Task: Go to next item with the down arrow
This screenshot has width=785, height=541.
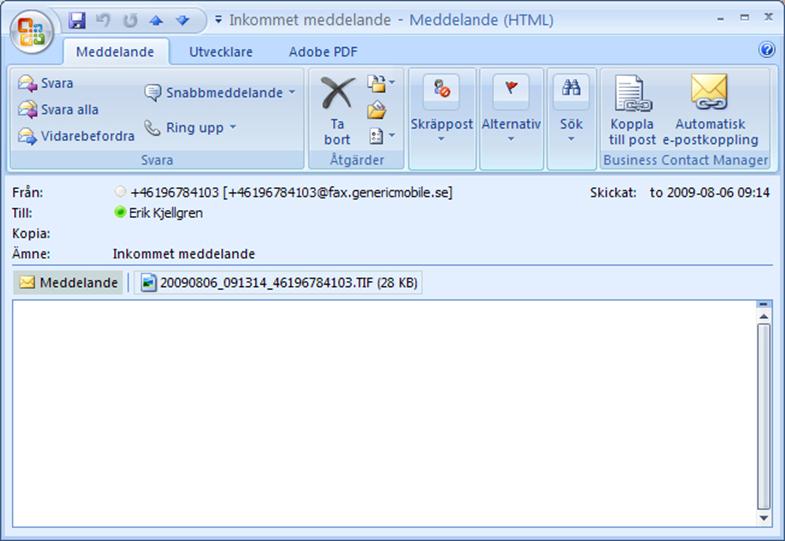Action: pyautogui.click(x=183, y=21)
